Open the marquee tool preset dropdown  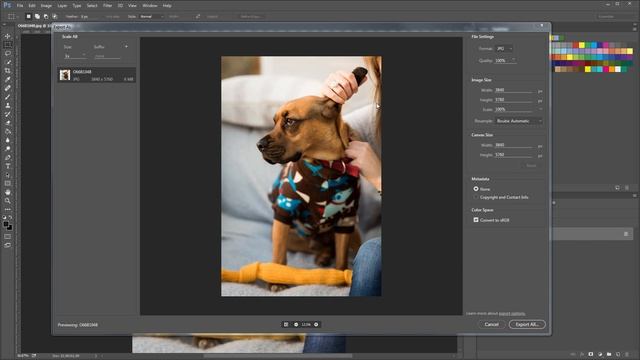13,16
